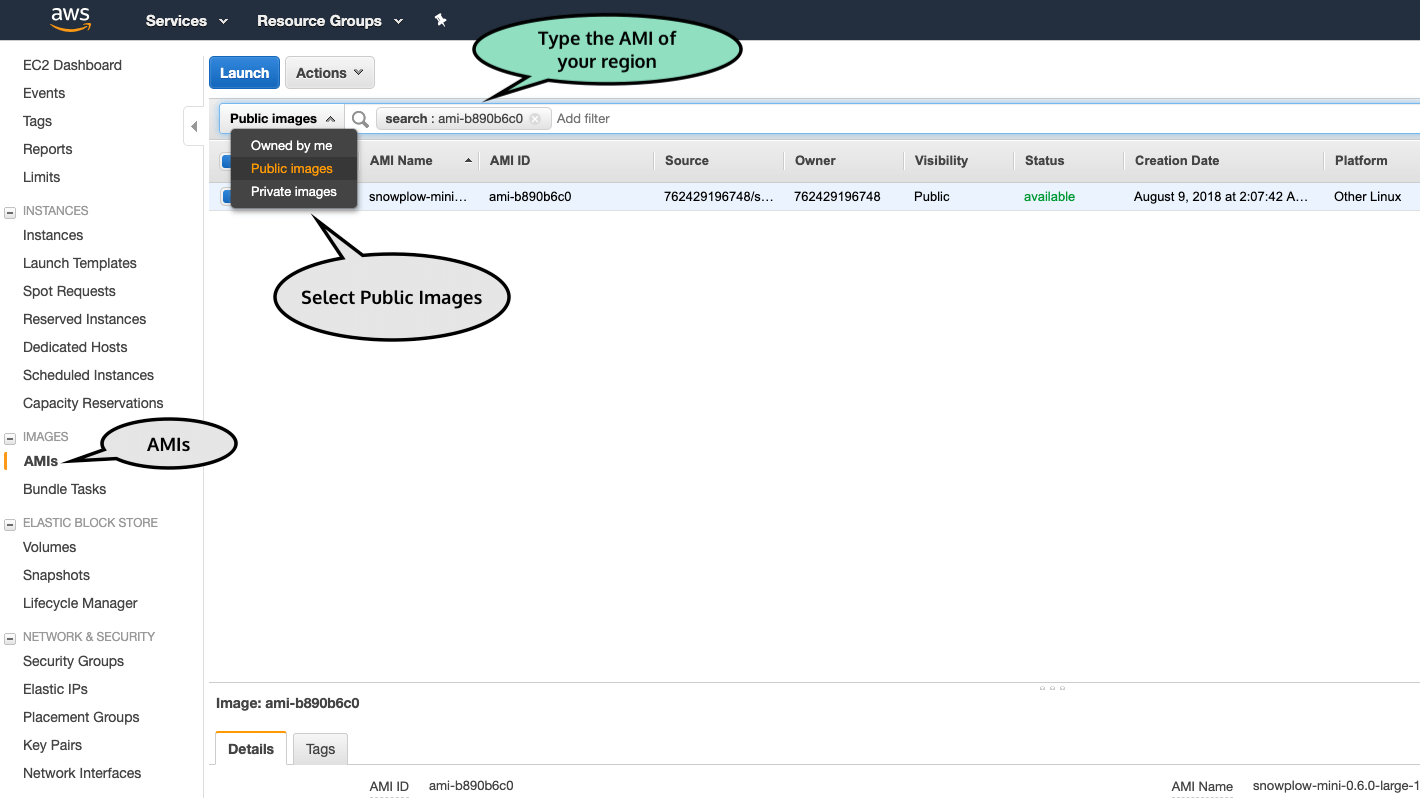
Task: Open Bundle Tasks
Action: pyautogui.click(x=65, y=489)
